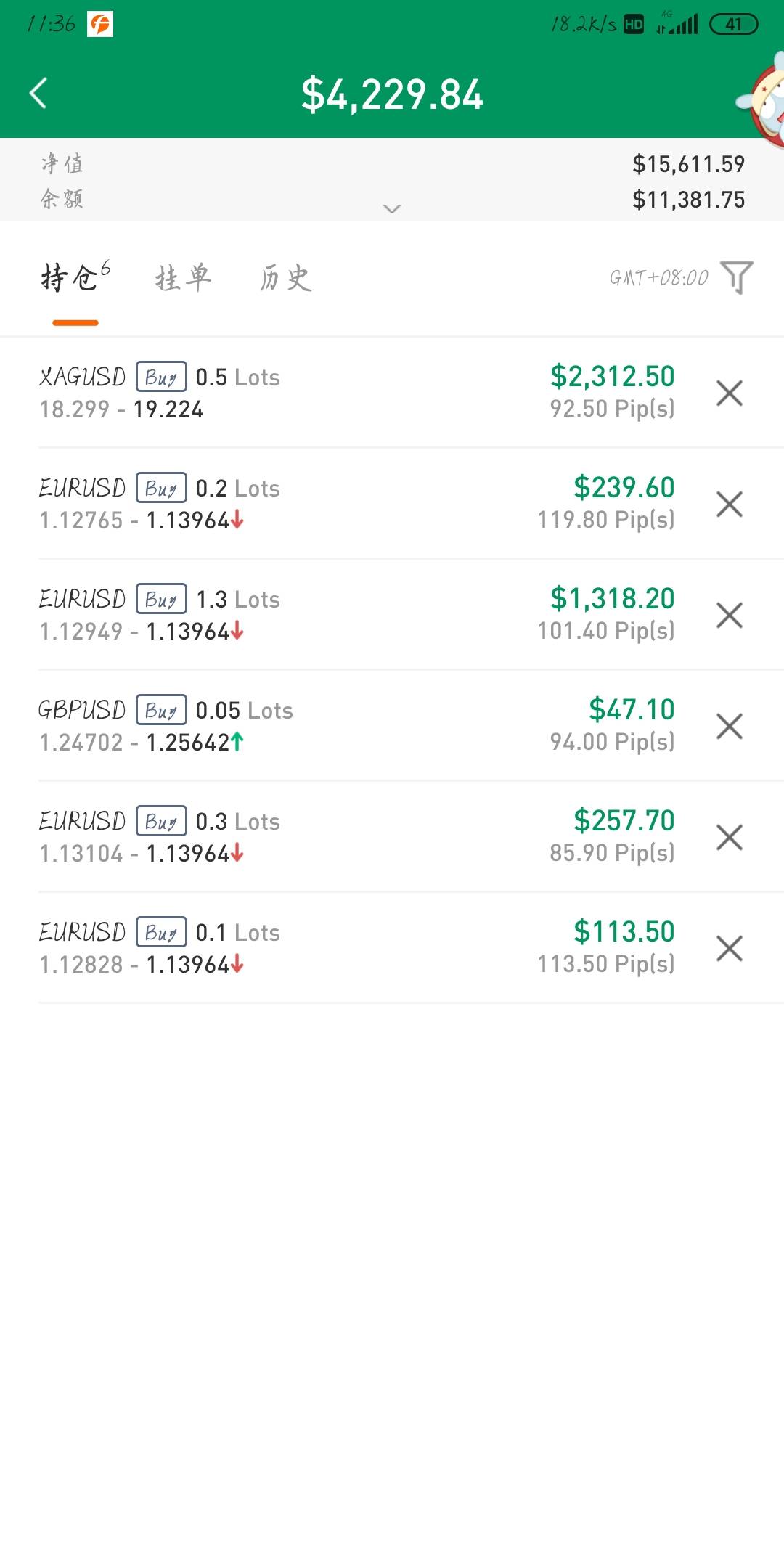This screenshot has width=784, height=1568.
Task: Close the EURUSD 1.3 Lots position
Action: click(729, 616)
